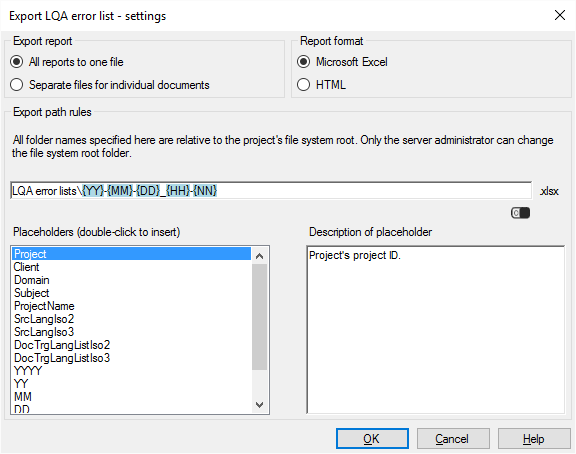576x454 pixels.
Task: Click the placeholder description text box
Action: coord(436,330)
